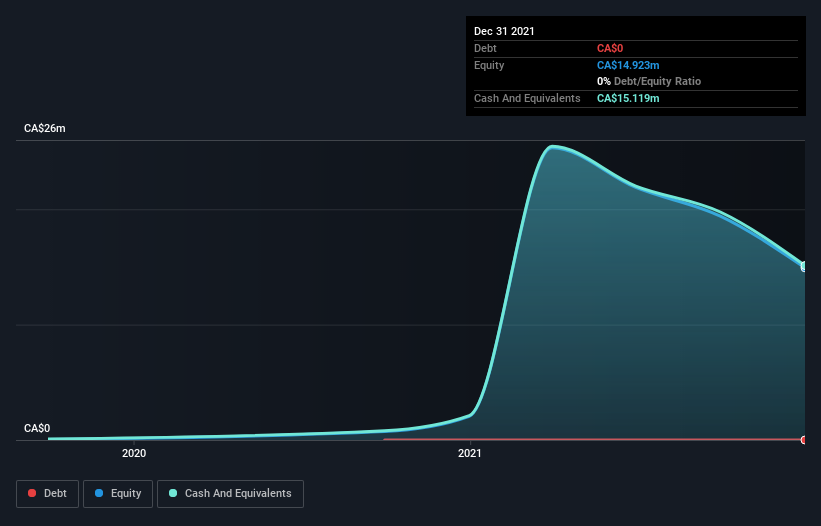821x526 pixels.
Task: Click the Debt row label in tooltip
Action: [x=485, y=49]
